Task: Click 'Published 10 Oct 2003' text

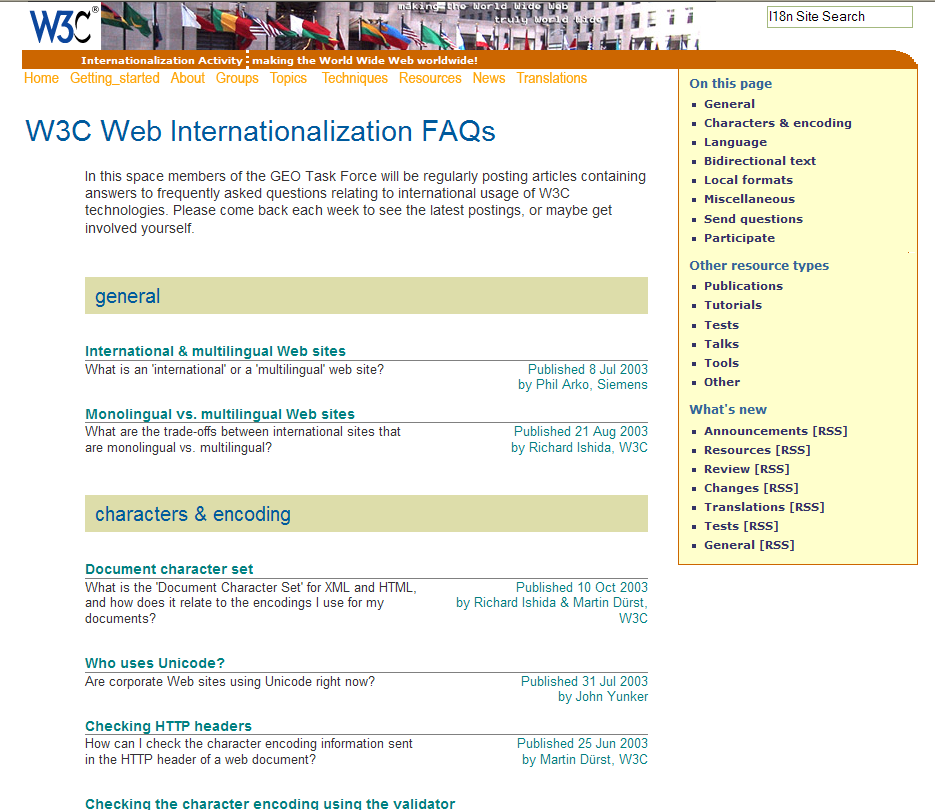Action: click(x=581, y=587)
